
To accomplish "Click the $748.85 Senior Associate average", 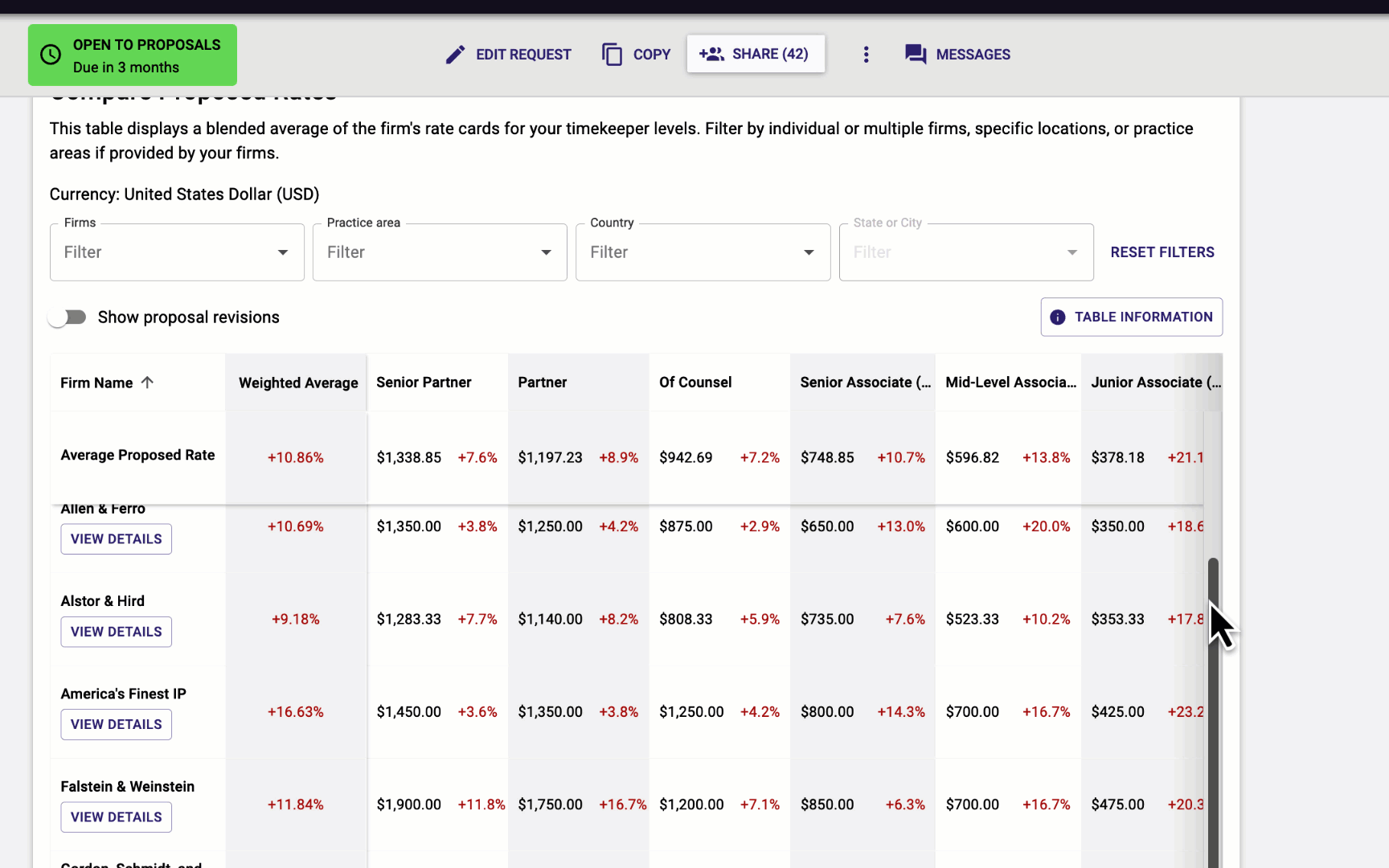I will click(x=827, y=457).
